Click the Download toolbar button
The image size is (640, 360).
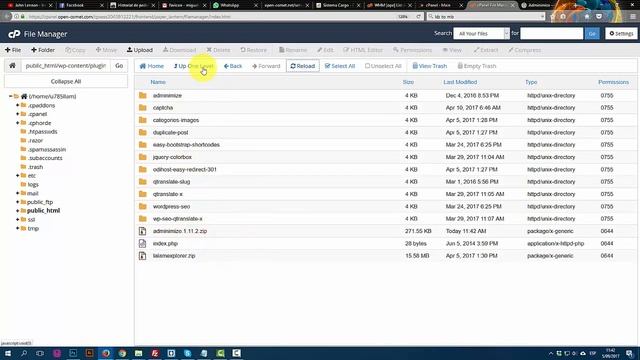(x=180, y=50)
